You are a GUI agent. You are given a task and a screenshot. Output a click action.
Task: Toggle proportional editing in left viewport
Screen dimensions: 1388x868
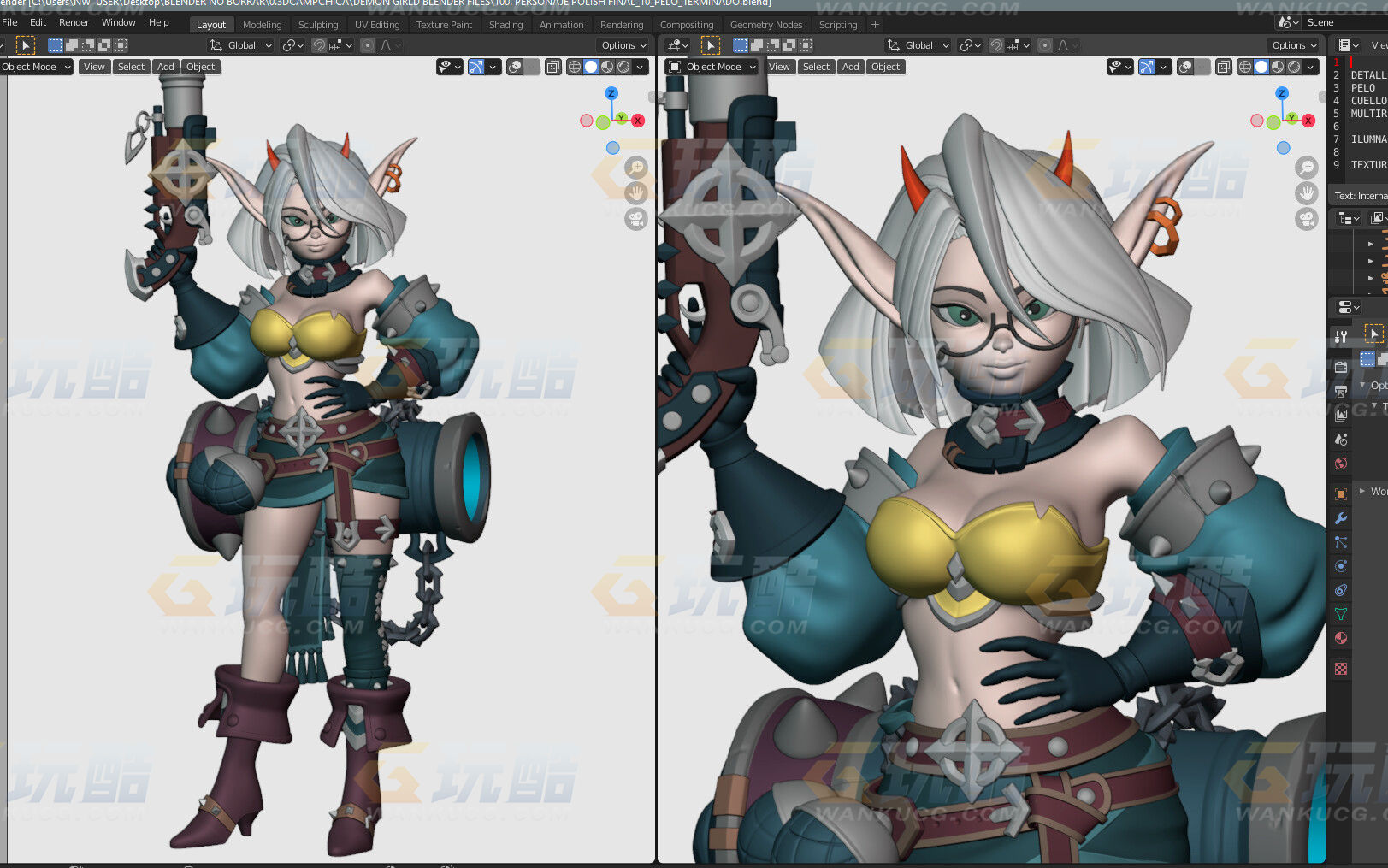367,45
